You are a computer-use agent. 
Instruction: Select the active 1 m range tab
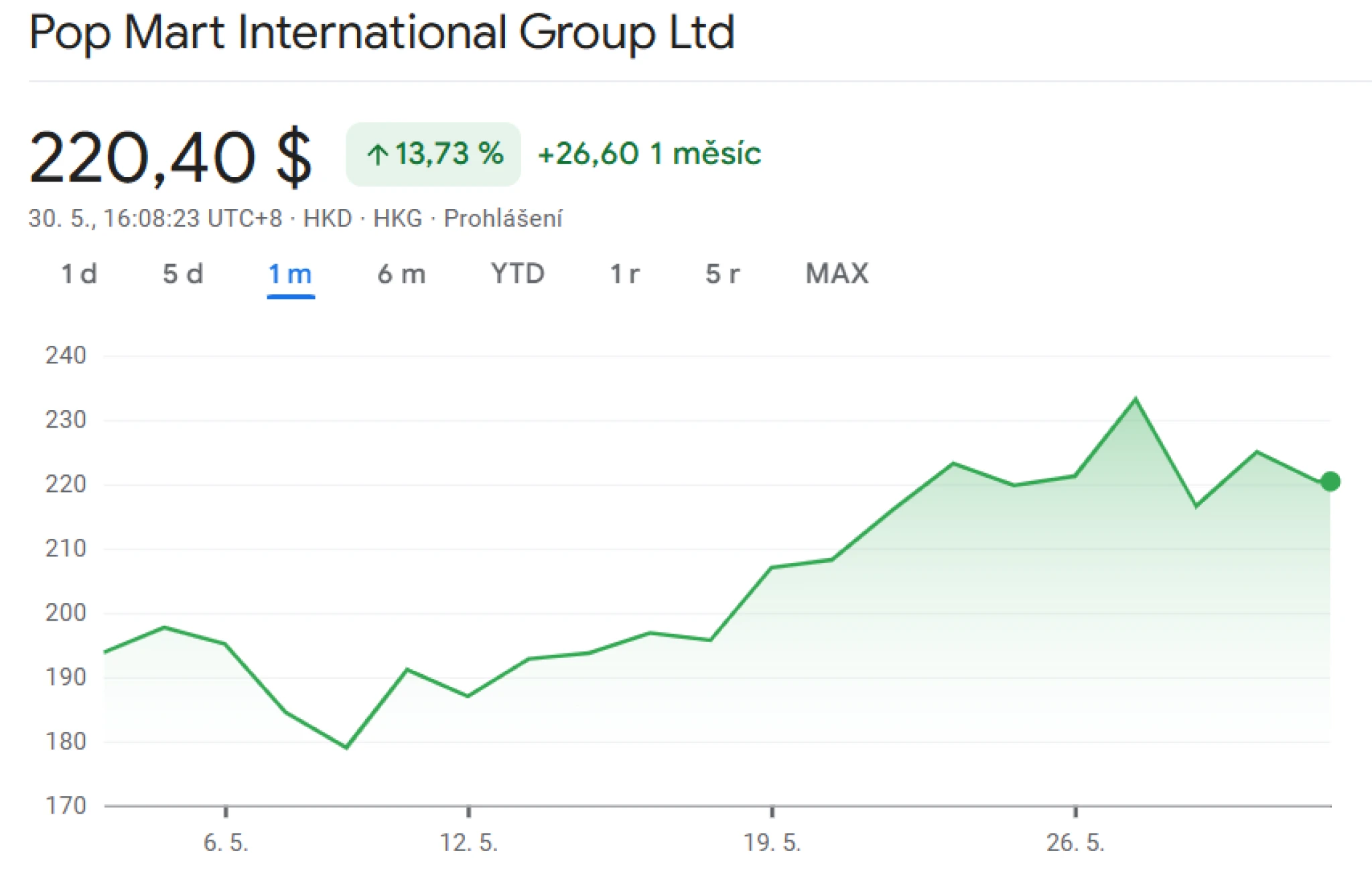(x=290, y=273)
